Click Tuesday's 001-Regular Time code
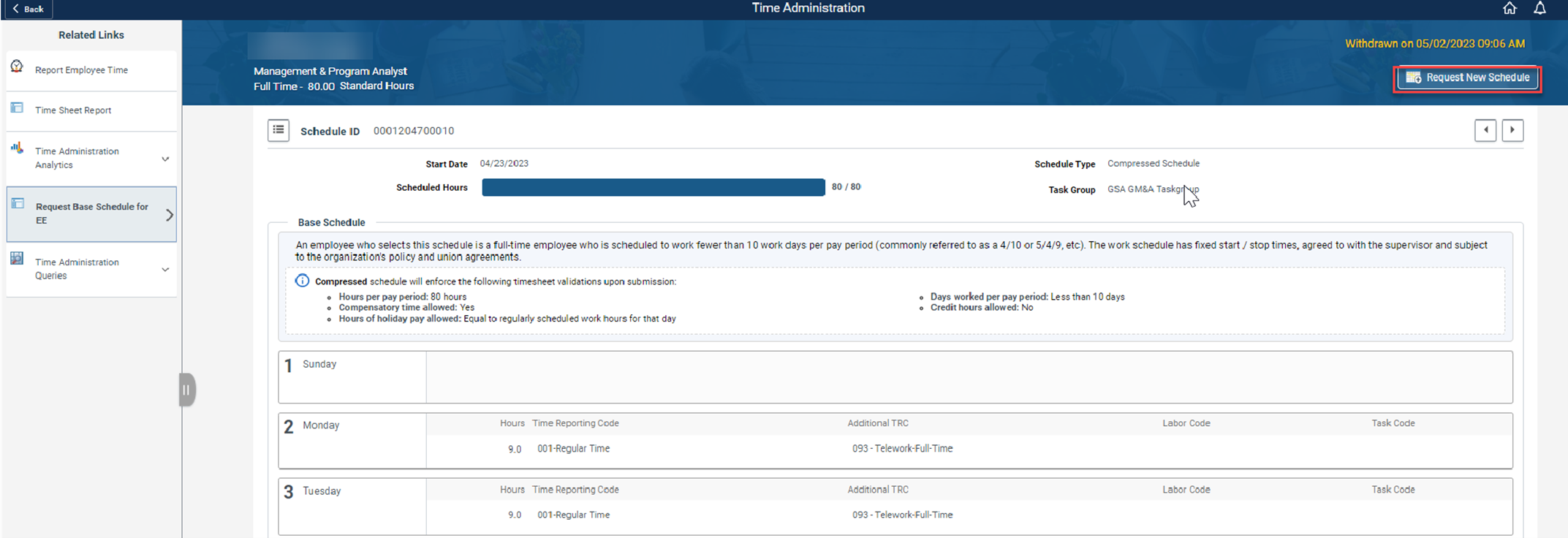 [x=573, y=515]
